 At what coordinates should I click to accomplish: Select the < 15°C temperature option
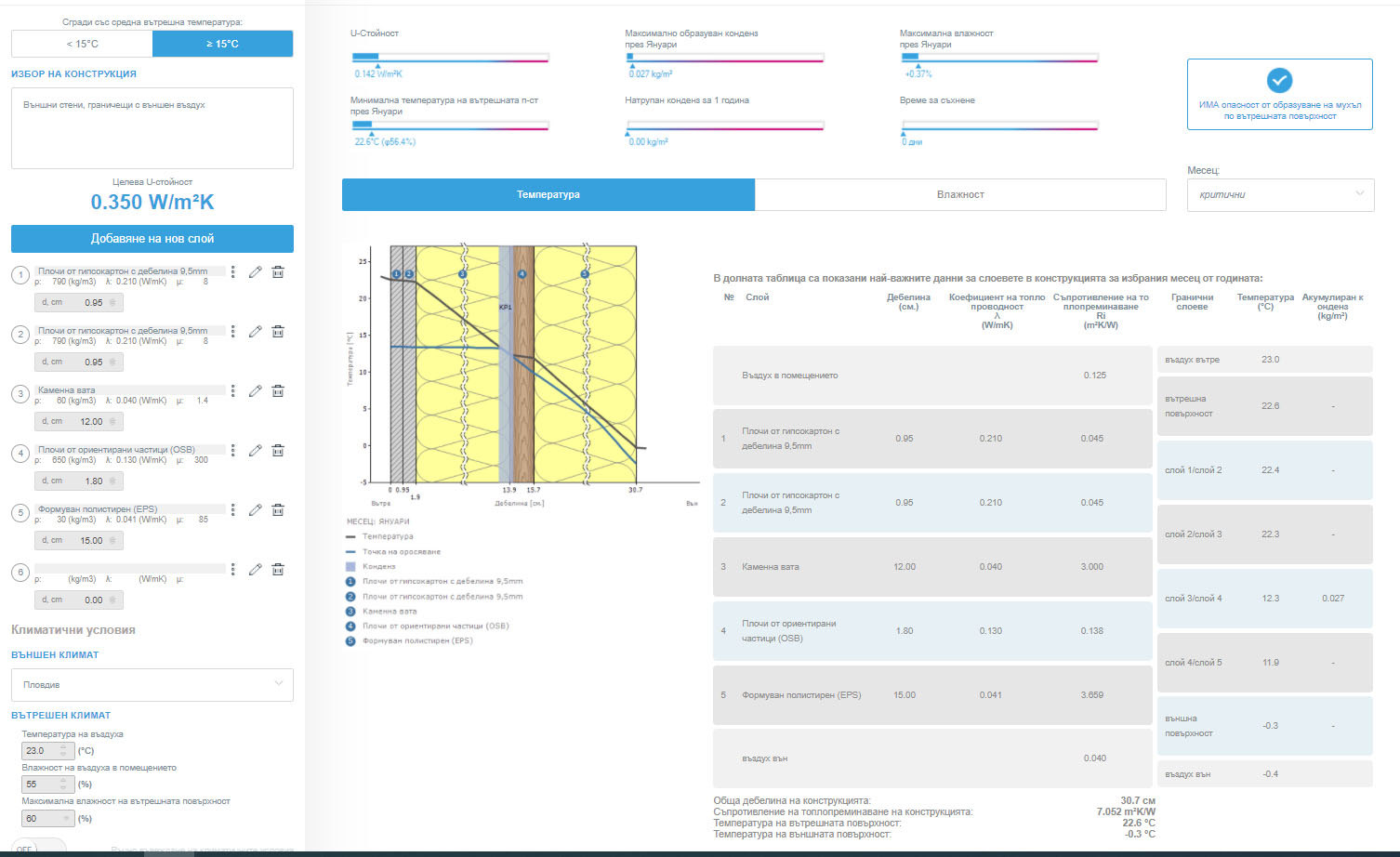pos(82,44)
